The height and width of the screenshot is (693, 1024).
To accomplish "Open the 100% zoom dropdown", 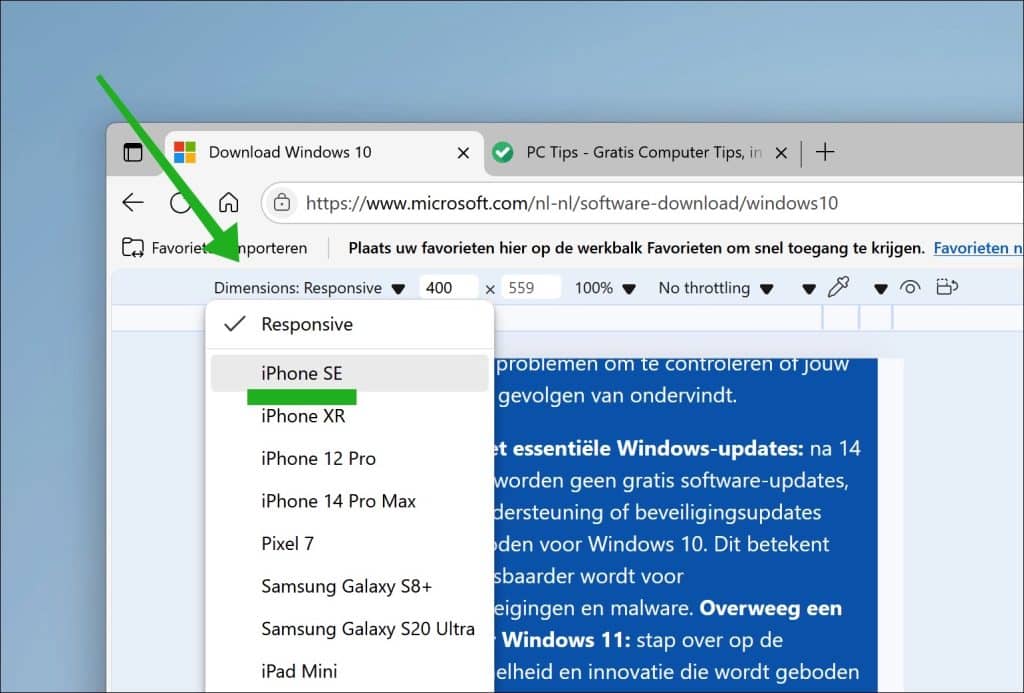I will click(x=605, y=288).
